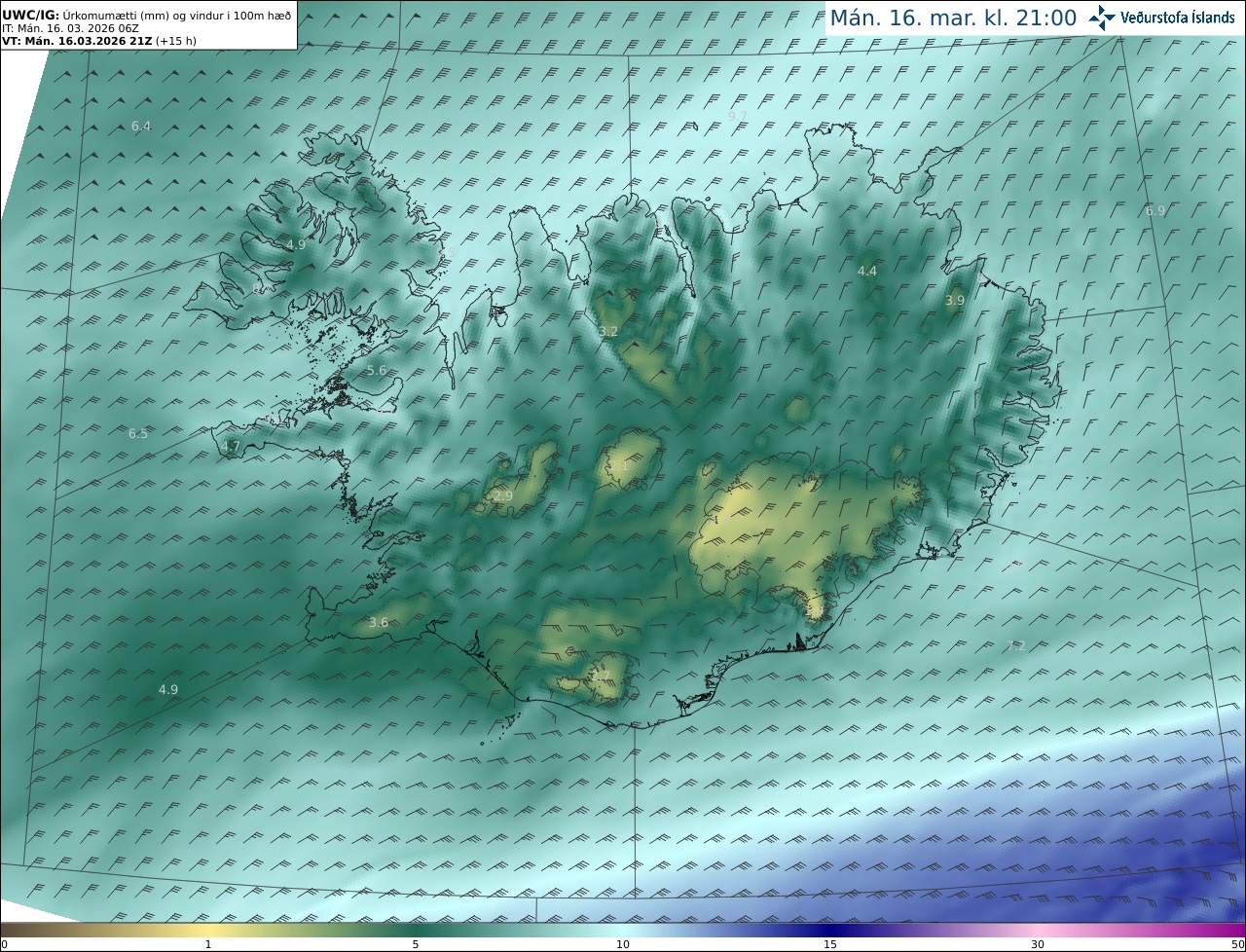Click the 6.4 value in northwest sea

click(141, 126)
